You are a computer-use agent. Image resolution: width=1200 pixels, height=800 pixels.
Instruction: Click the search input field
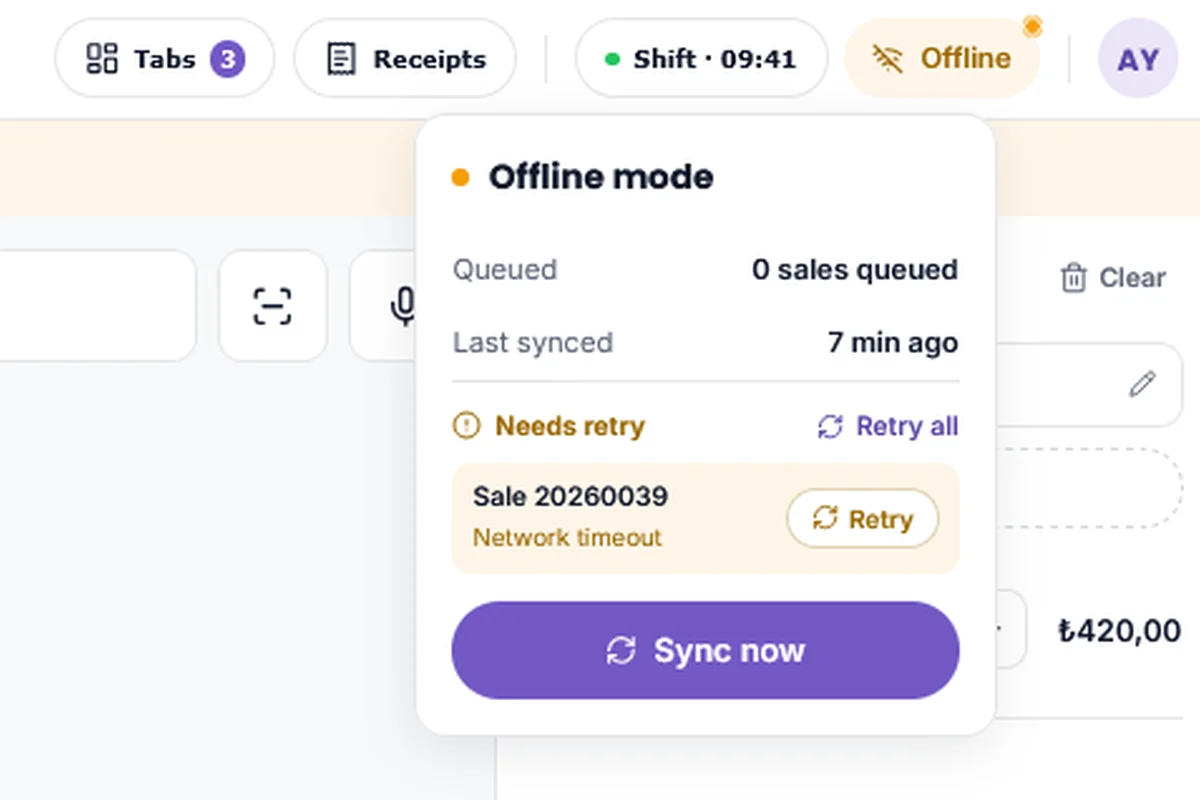97,306
